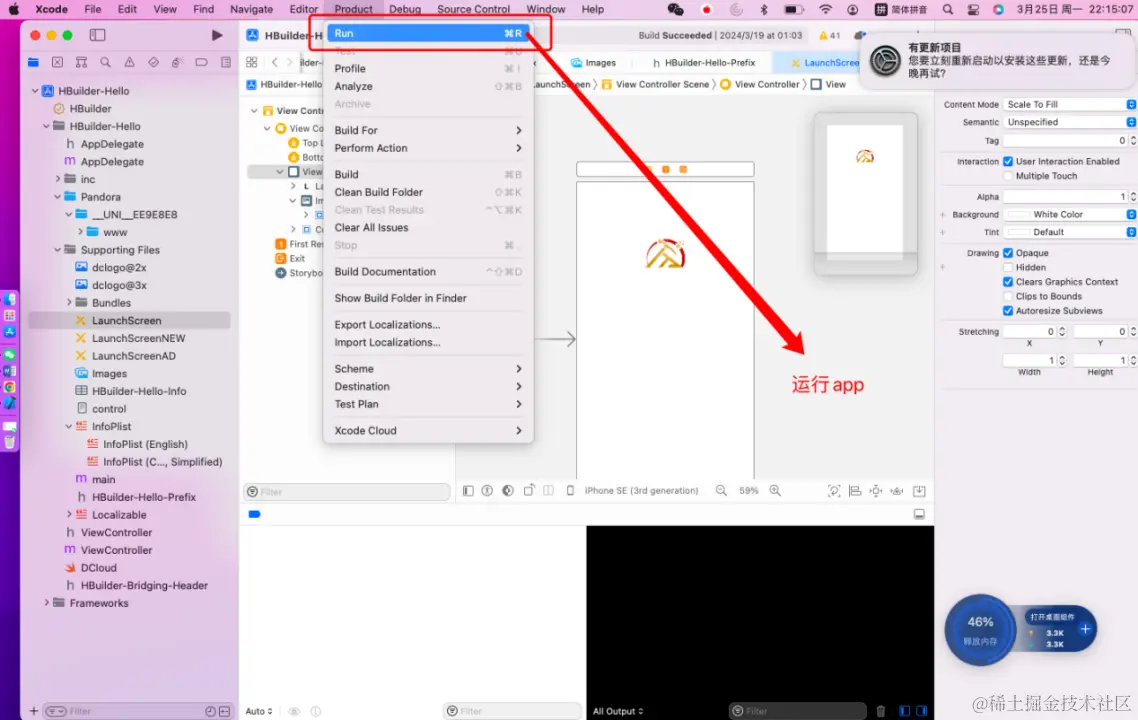Image resolution: width=1138 pixels, height=720 pixels.
Task: Click the Alpha value field
Action: [1064, 197]
